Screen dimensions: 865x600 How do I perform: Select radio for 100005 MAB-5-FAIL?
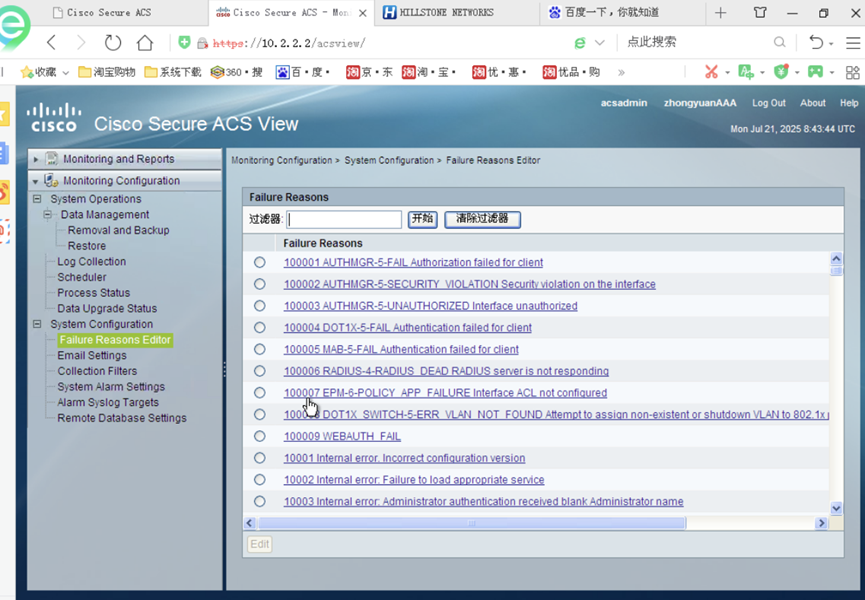pyautogui.click(x=259, y=349)
